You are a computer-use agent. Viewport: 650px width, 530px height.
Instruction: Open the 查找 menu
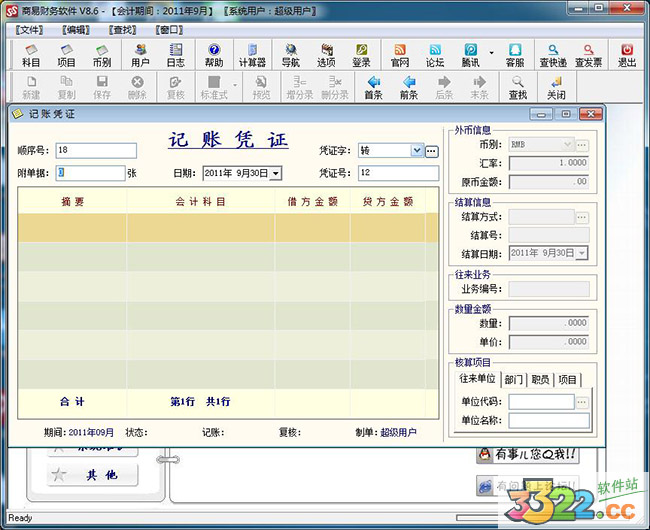123,30
